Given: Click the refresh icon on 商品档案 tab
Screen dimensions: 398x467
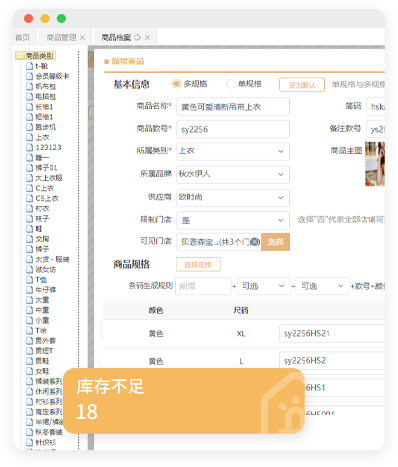Looking at the screenshot, I should click(137, 38).
